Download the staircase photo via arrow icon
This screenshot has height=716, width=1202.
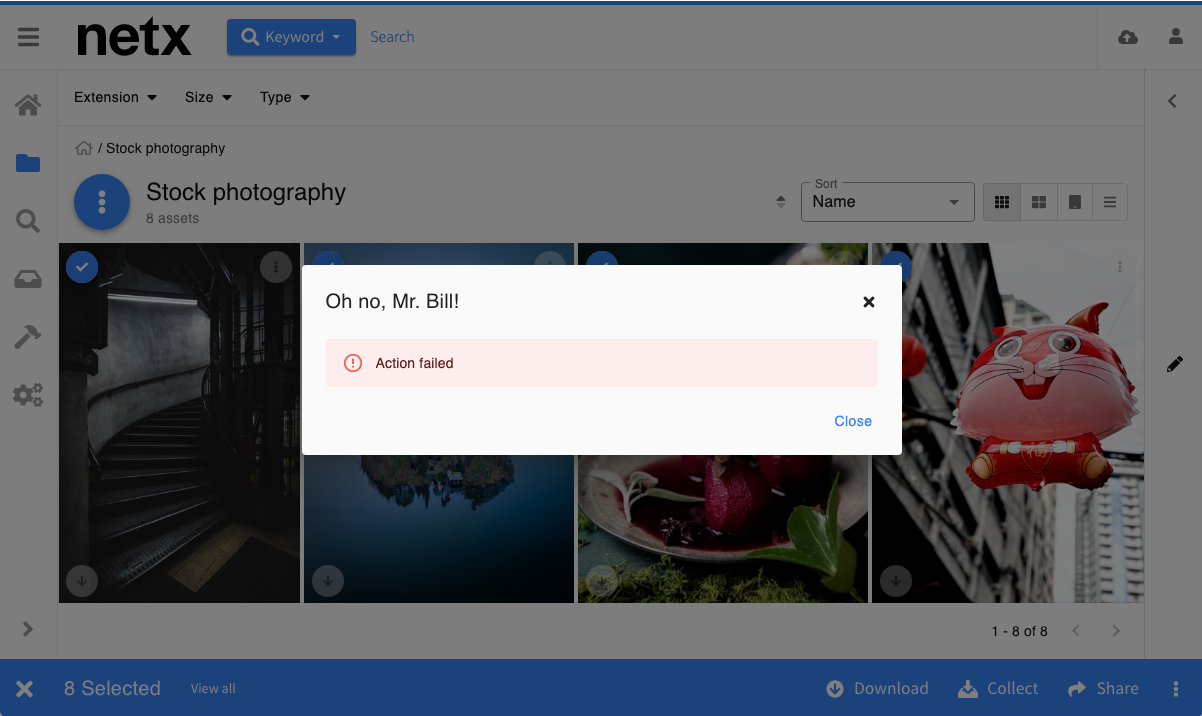point(82,579)
